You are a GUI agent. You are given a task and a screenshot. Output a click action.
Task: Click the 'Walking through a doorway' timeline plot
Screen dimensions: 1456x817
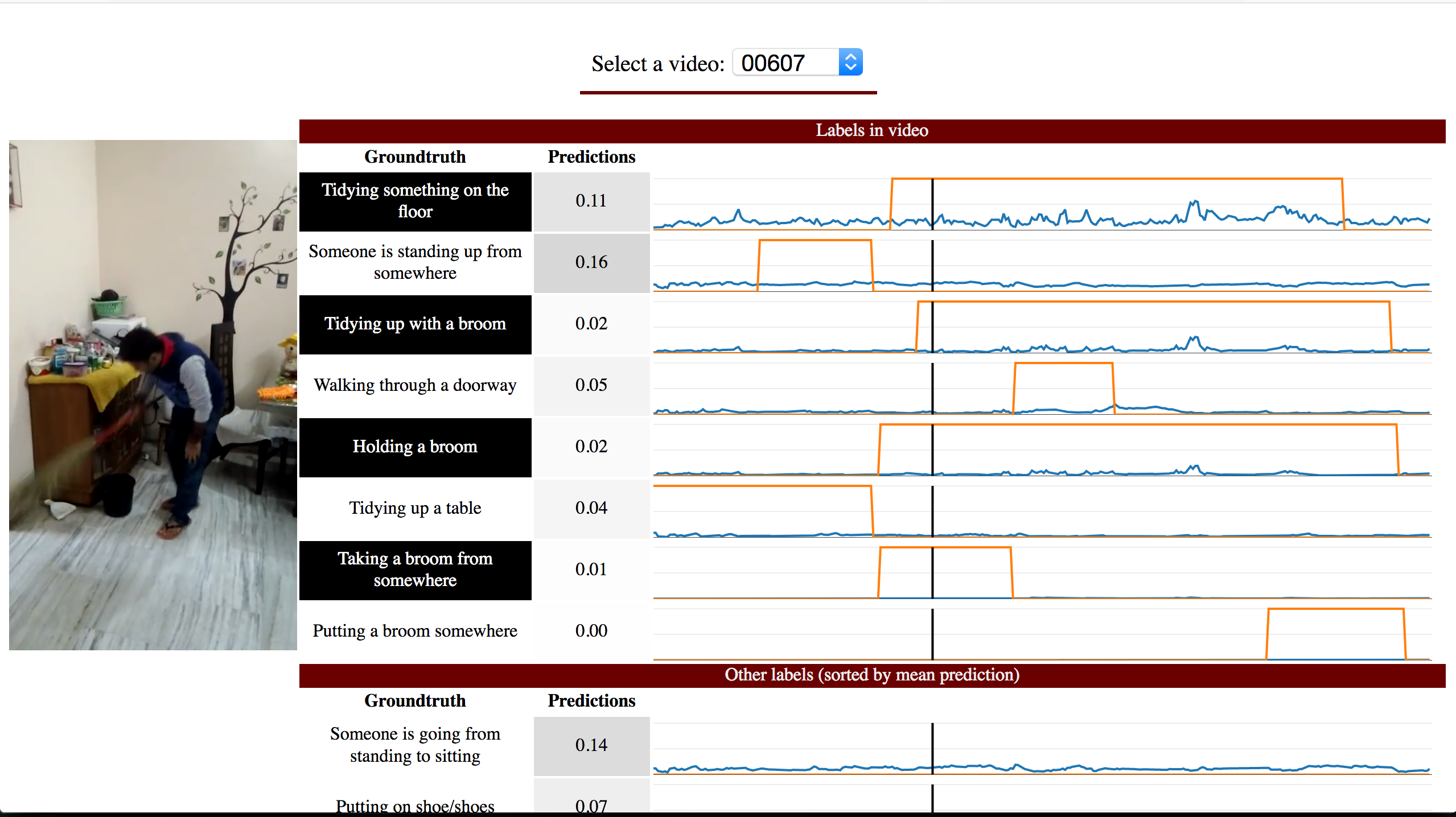pos(1042,388)
